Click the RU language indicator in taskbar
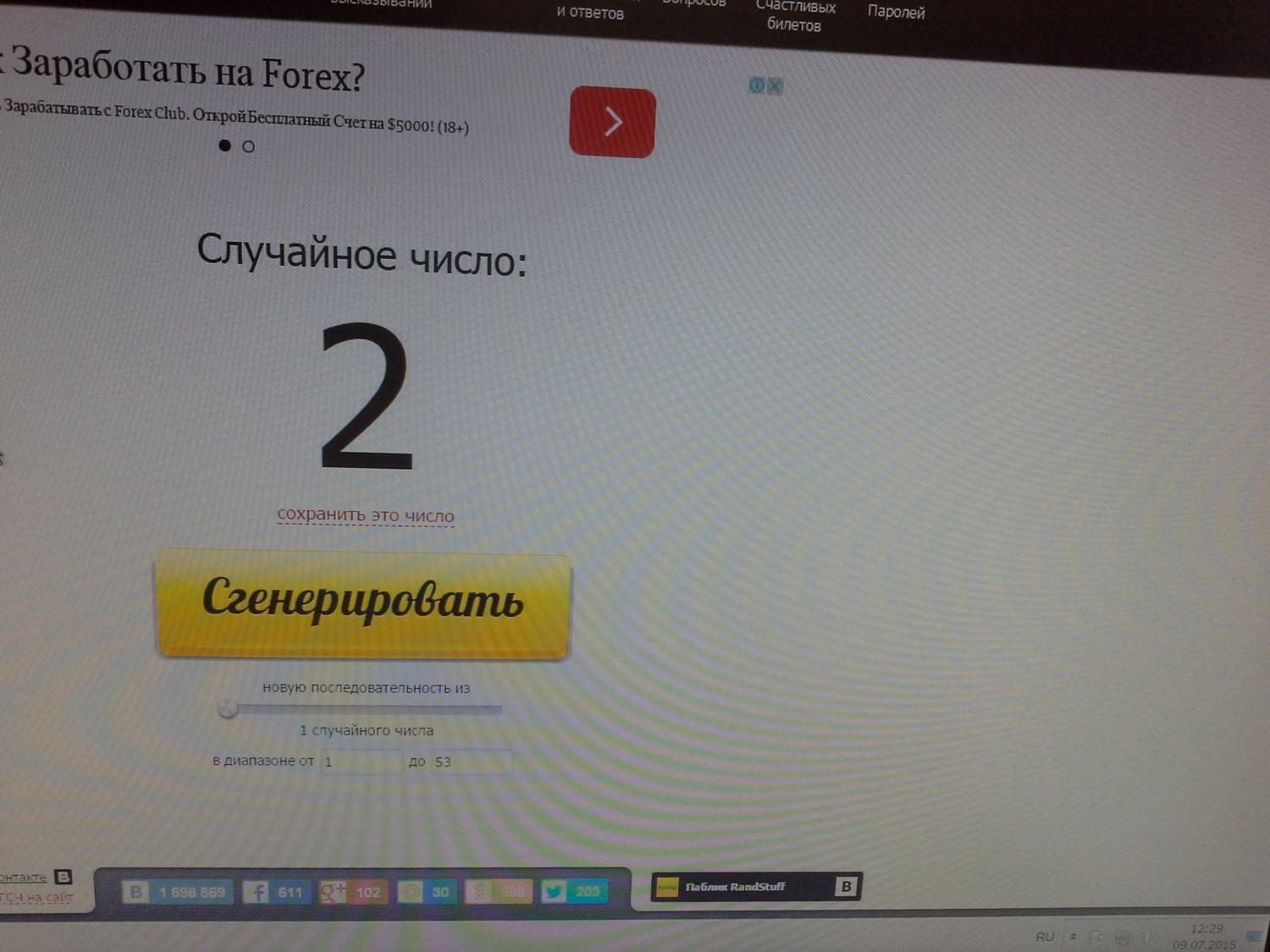The width and height of the screenshot is (1270, 952). 1045,937
